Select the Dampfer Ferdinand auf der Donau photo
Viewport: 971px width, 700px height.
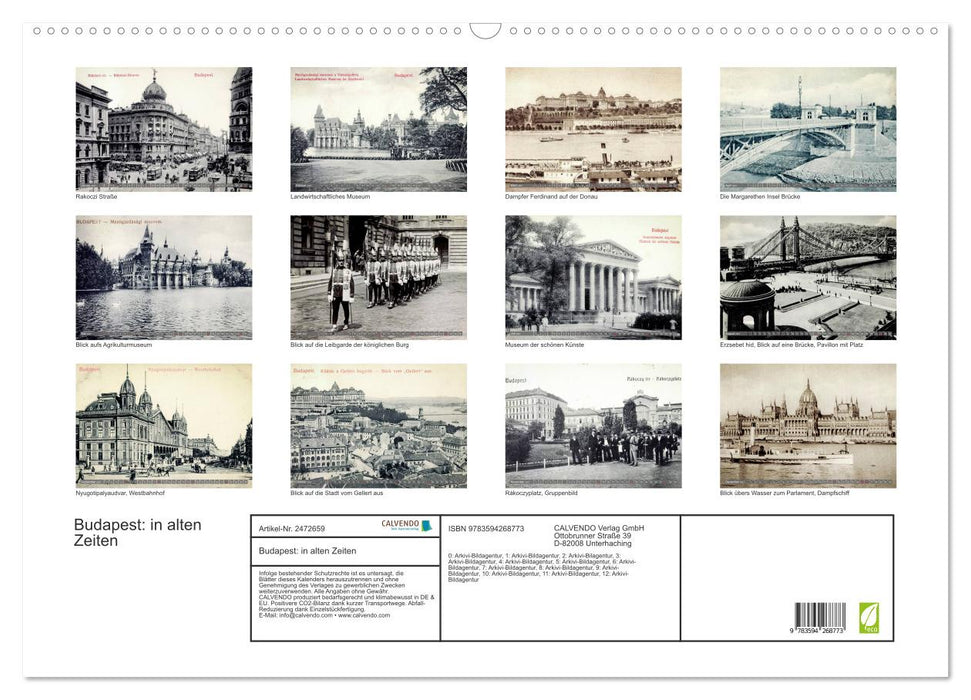tap(593, 129)
